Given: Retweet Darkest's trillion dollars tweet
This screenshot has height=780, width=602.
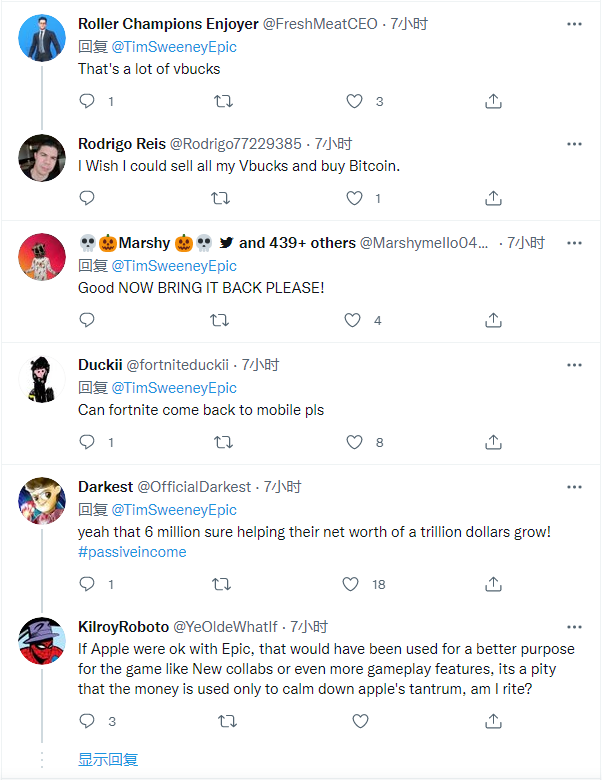Looking at the screenshot, I should point(224,584).
